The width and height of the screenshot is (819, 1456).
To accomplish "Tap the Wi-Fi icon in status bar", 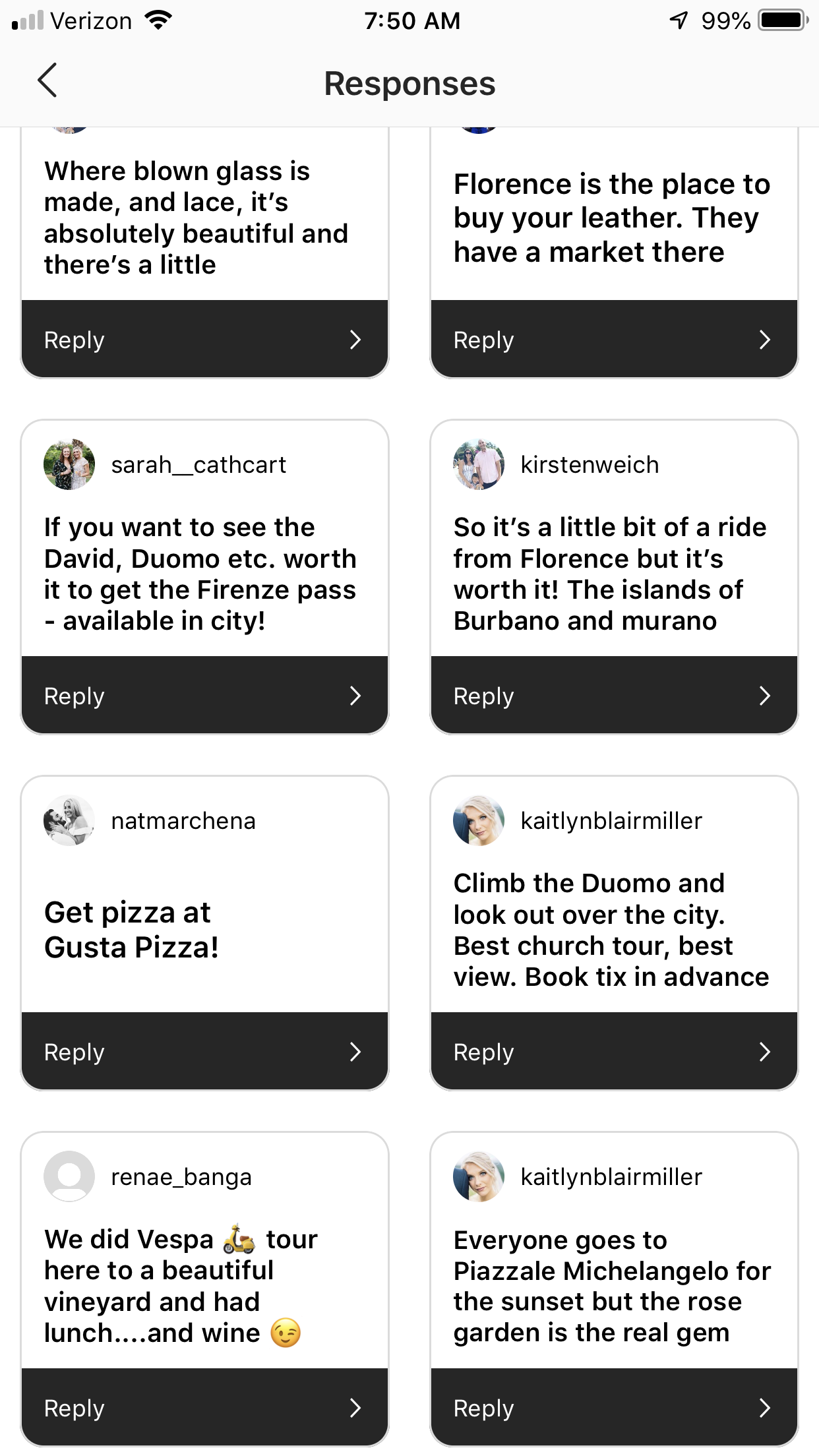I will click(158, 20).
